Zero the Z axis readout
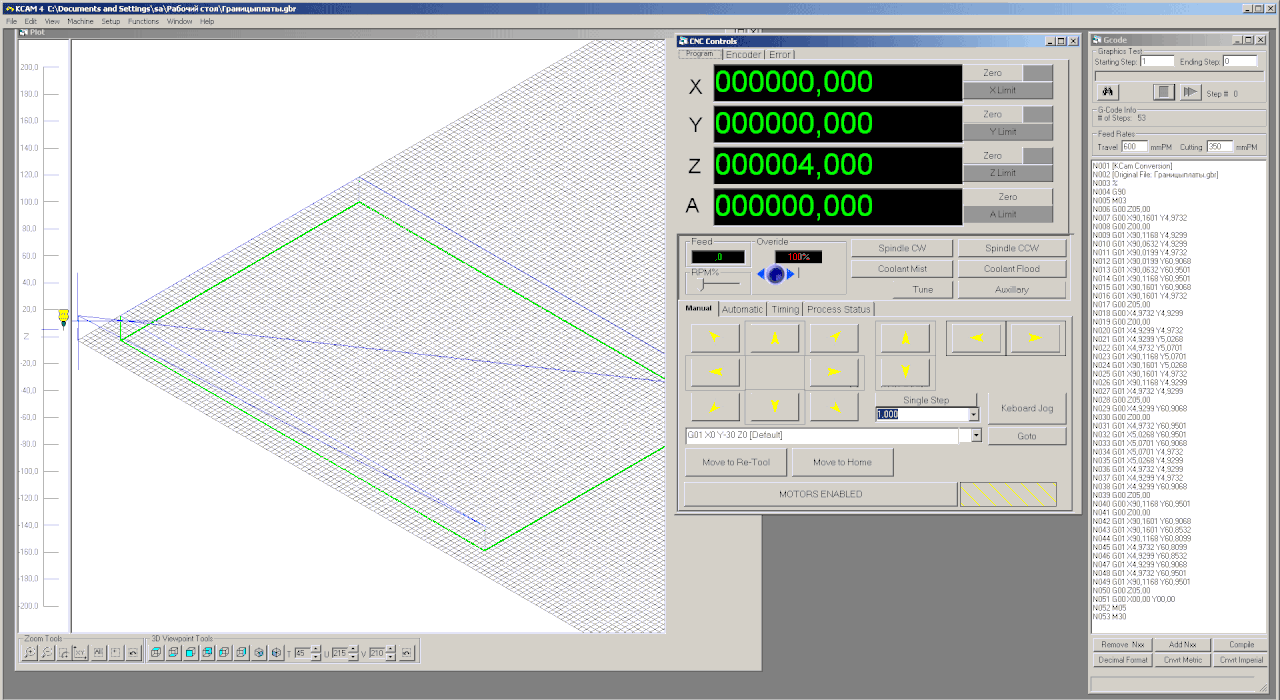1280x700 pixels. click(x=993, y=155)
